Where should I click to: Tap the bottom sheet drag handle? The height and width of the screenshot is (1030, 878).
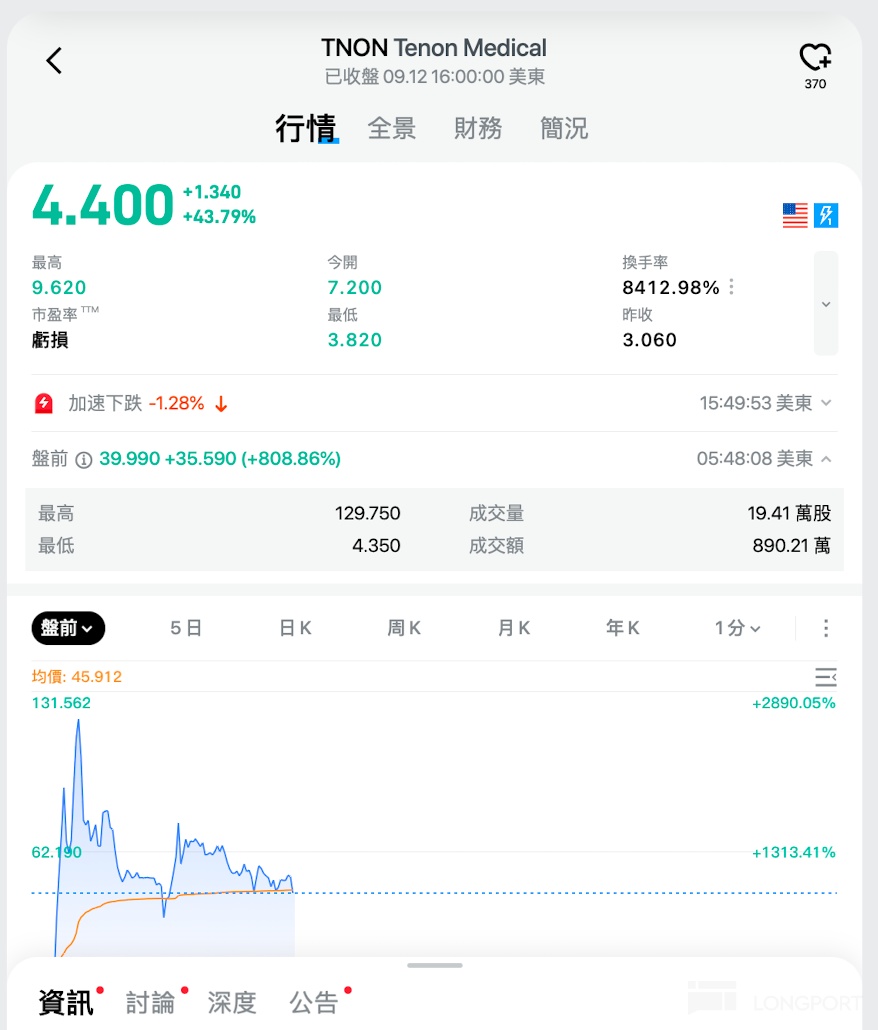tap(435, 966)
